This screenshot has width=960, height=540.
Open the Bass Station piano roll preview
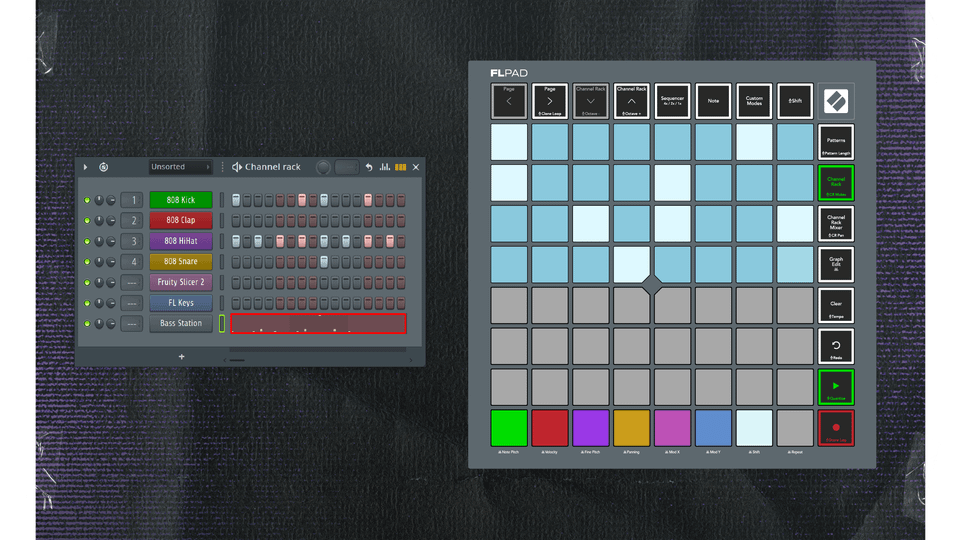click(x=318, y=323)
